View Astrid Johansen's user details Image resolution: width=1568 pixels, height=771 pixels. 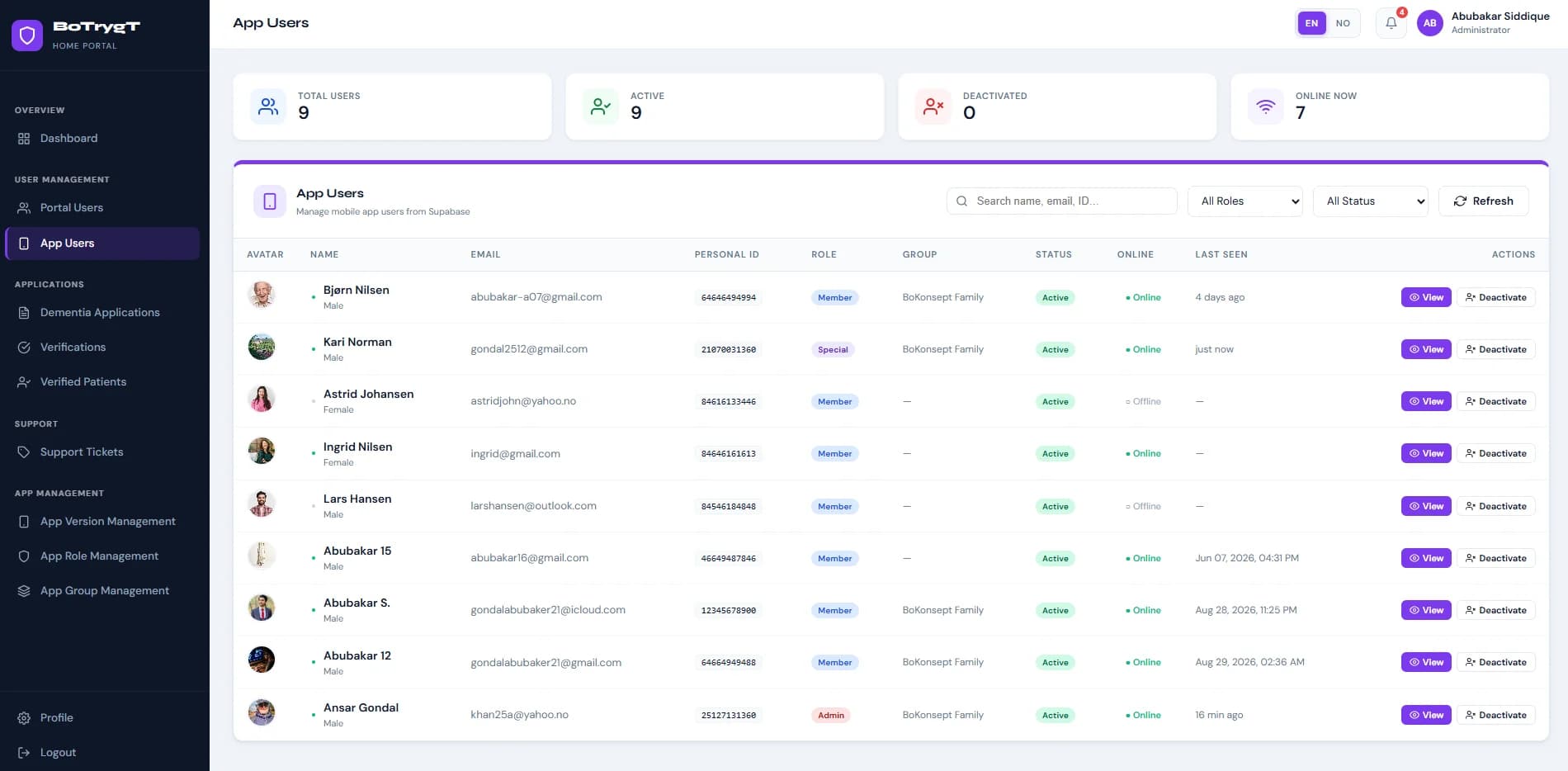1426,401
